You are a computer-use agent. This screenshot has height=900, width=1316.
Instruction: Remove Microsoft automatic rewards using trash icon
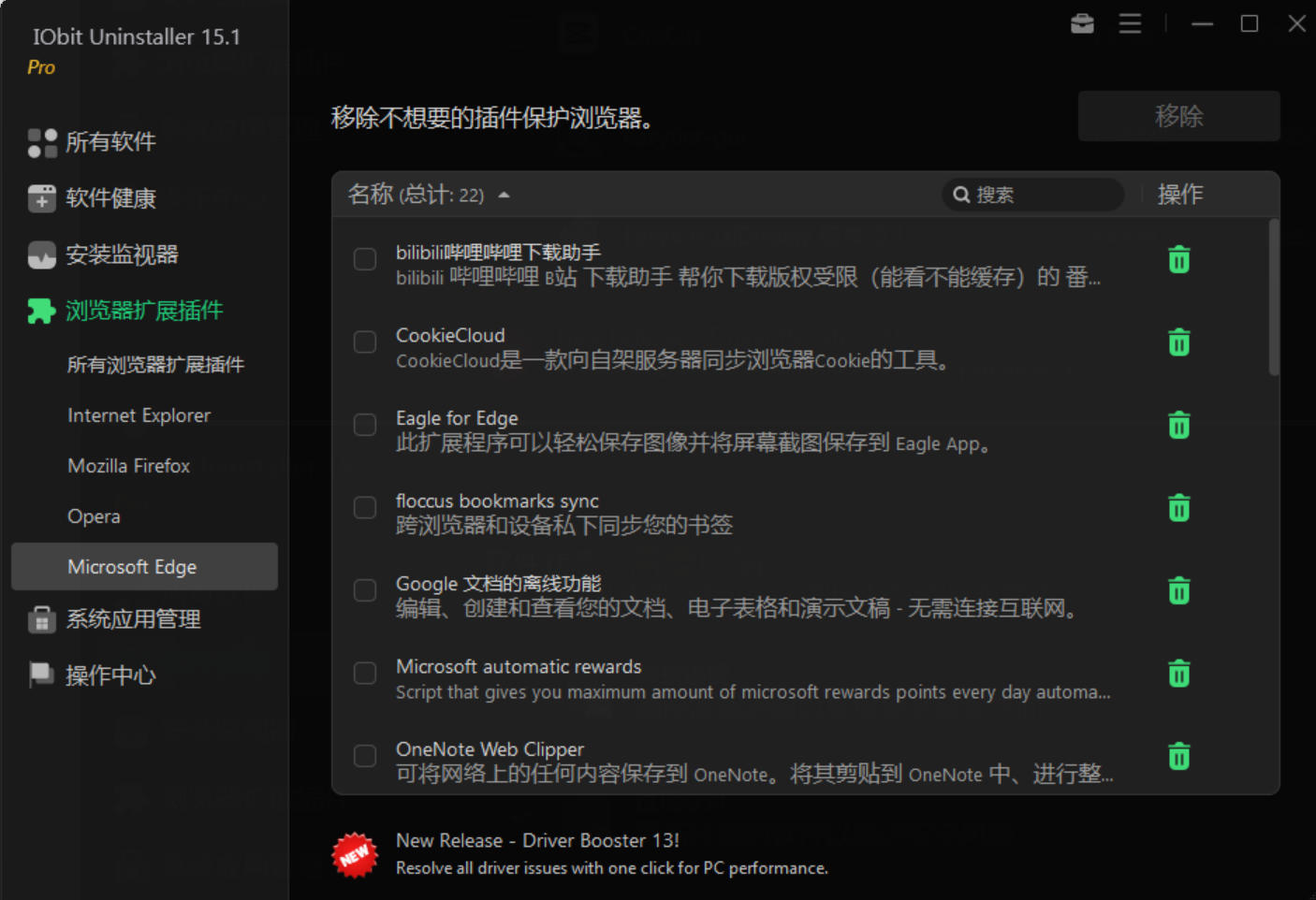[1178, 674]
